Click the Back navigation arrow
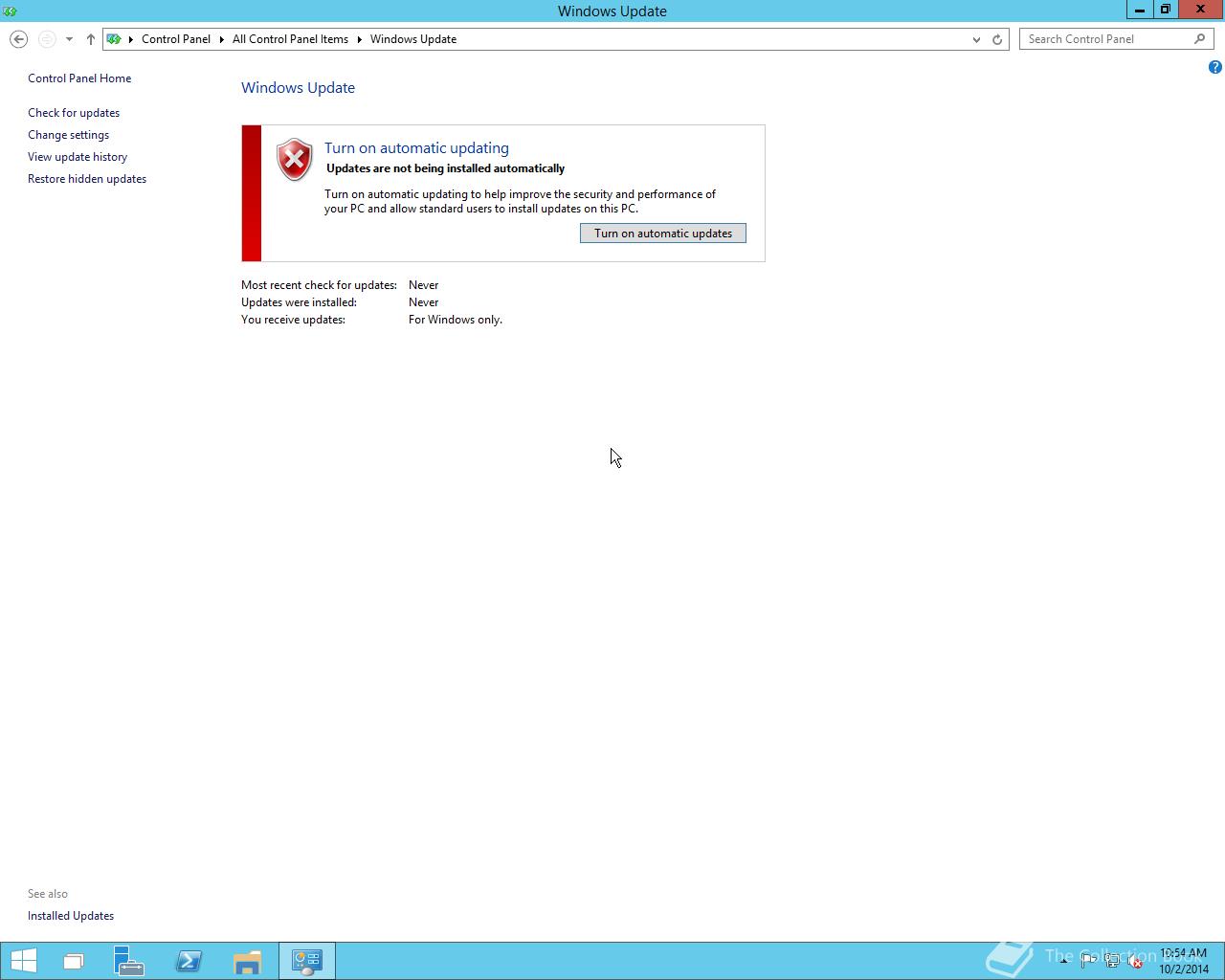The height and width of the screenshot is (980, 1225). 18,39
